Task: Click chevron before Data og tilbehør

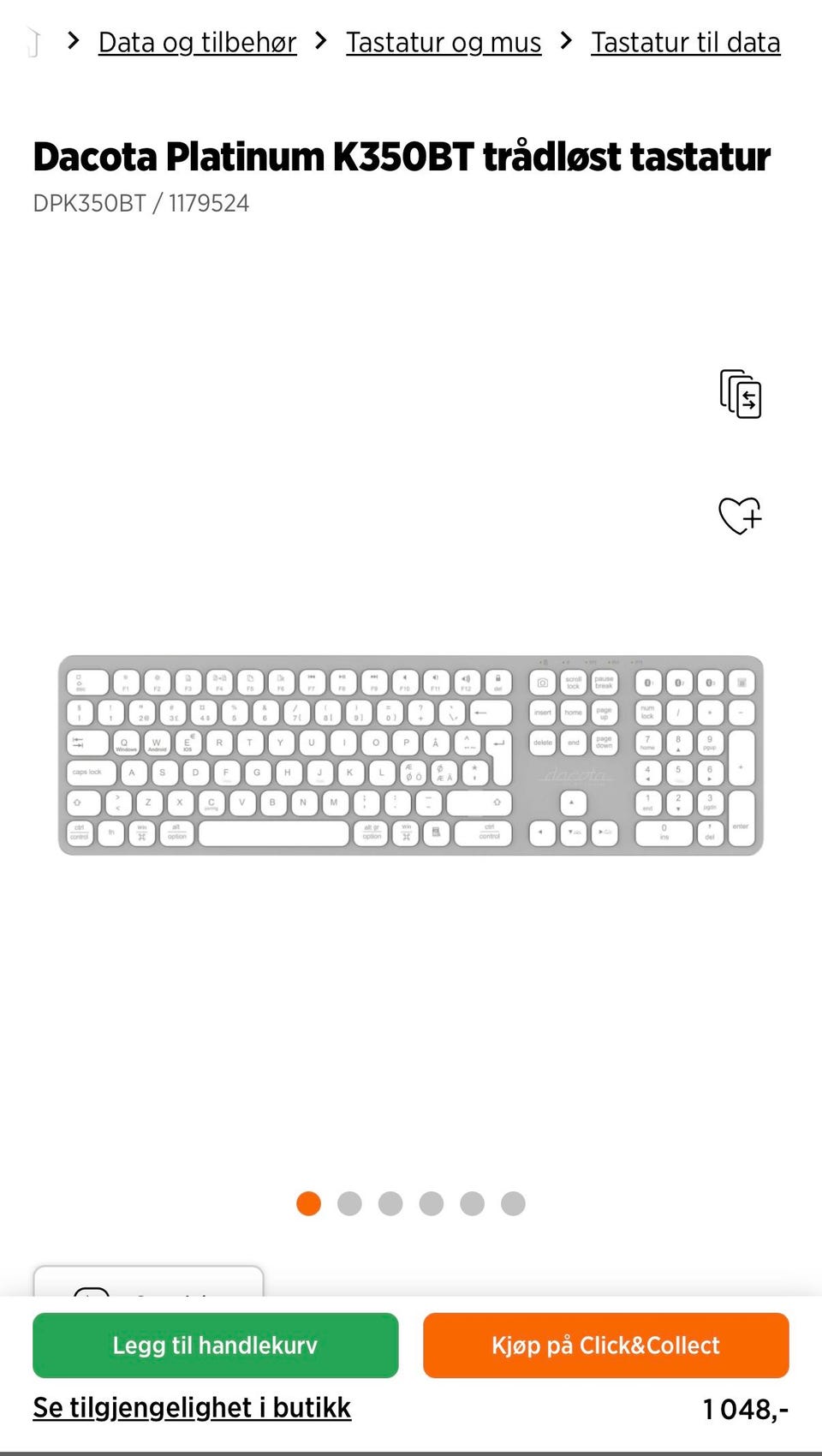Action: pyautogui.click(x=74, y=40)
